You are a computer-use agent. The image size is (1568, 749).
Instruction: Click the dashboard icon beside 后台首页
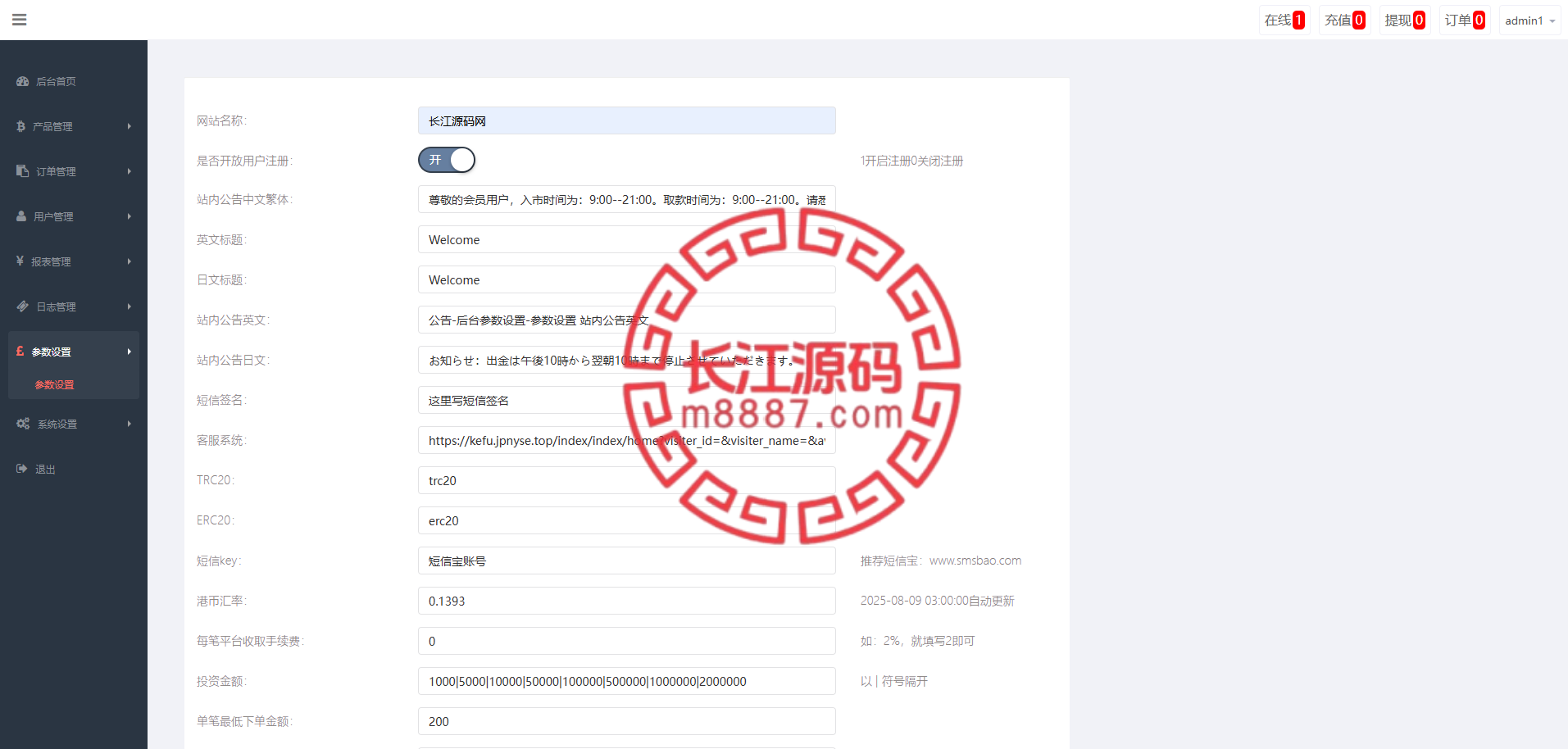(23, 81)
